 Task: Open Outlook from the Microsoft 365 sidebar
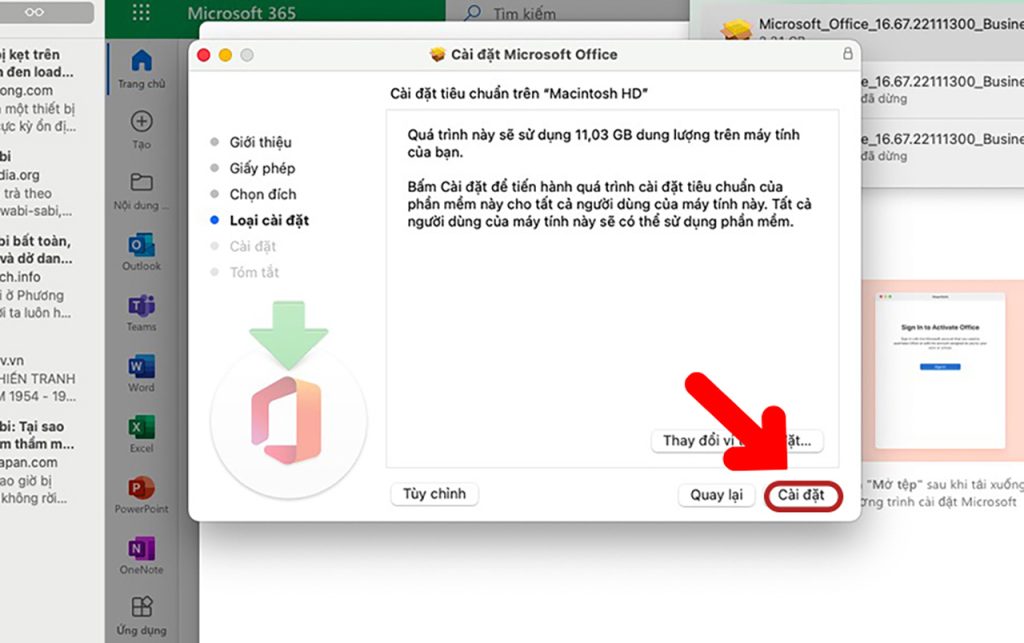(141, 248)
